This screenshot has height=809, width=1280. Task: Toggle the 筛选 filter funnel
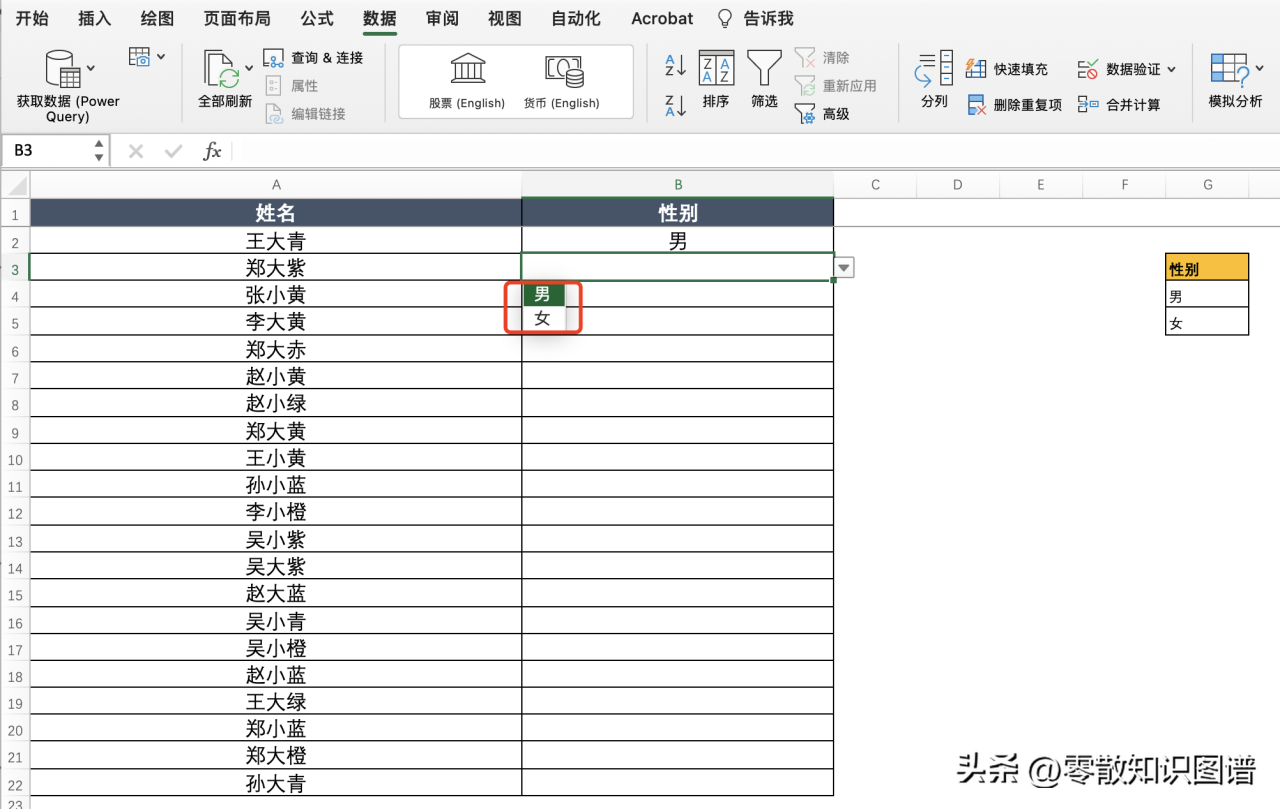click(x=765, y=79)
